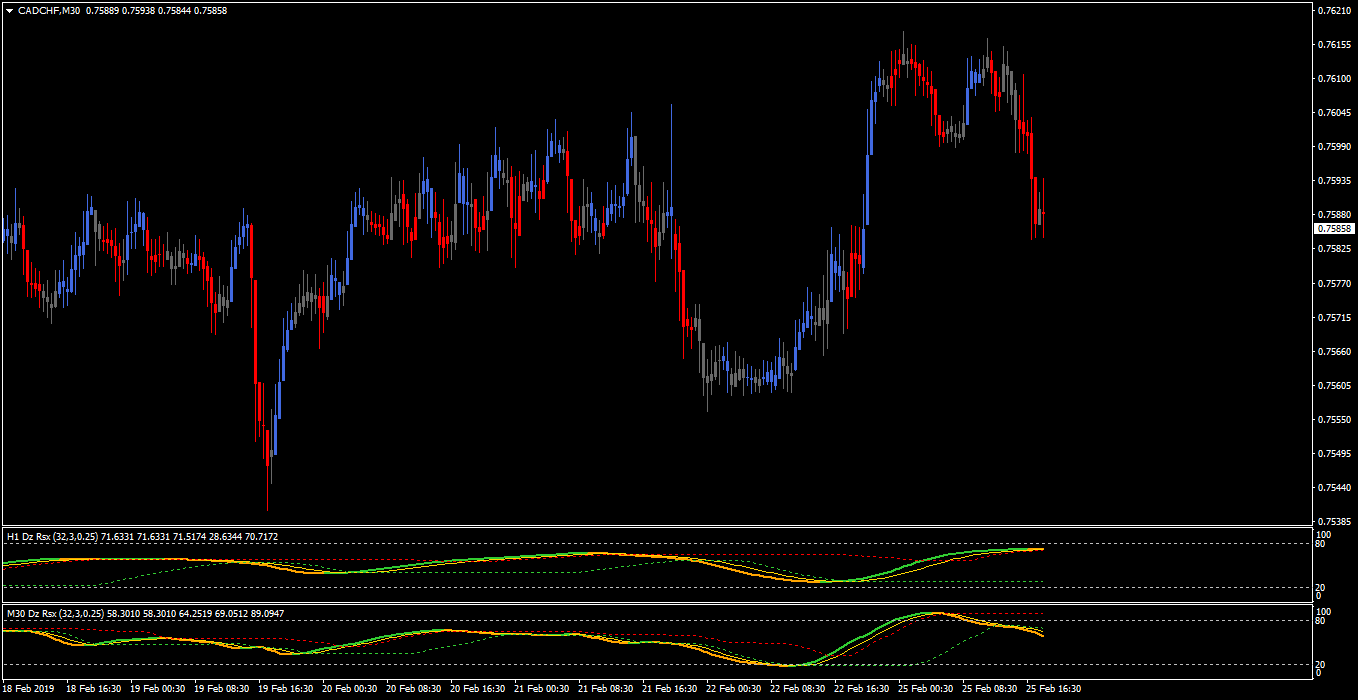Click price level 0.75660 on the axis
1358x700 pixels.
[1333, 352]
